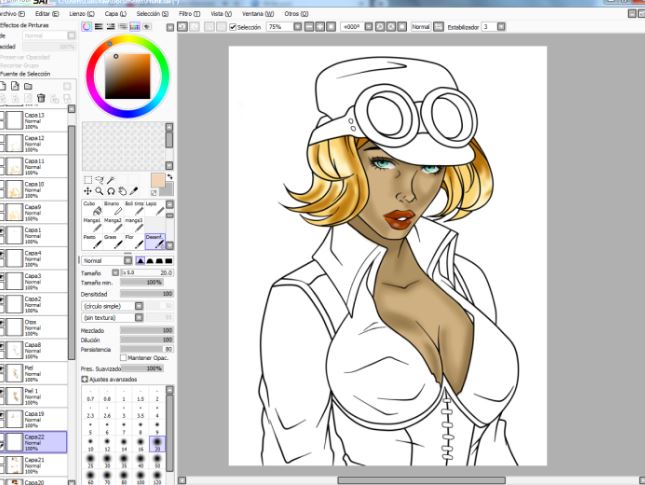Open the brush mode Normal dropdown
The width and height of the screenshot is (645, 485).
tap(128, 260)
